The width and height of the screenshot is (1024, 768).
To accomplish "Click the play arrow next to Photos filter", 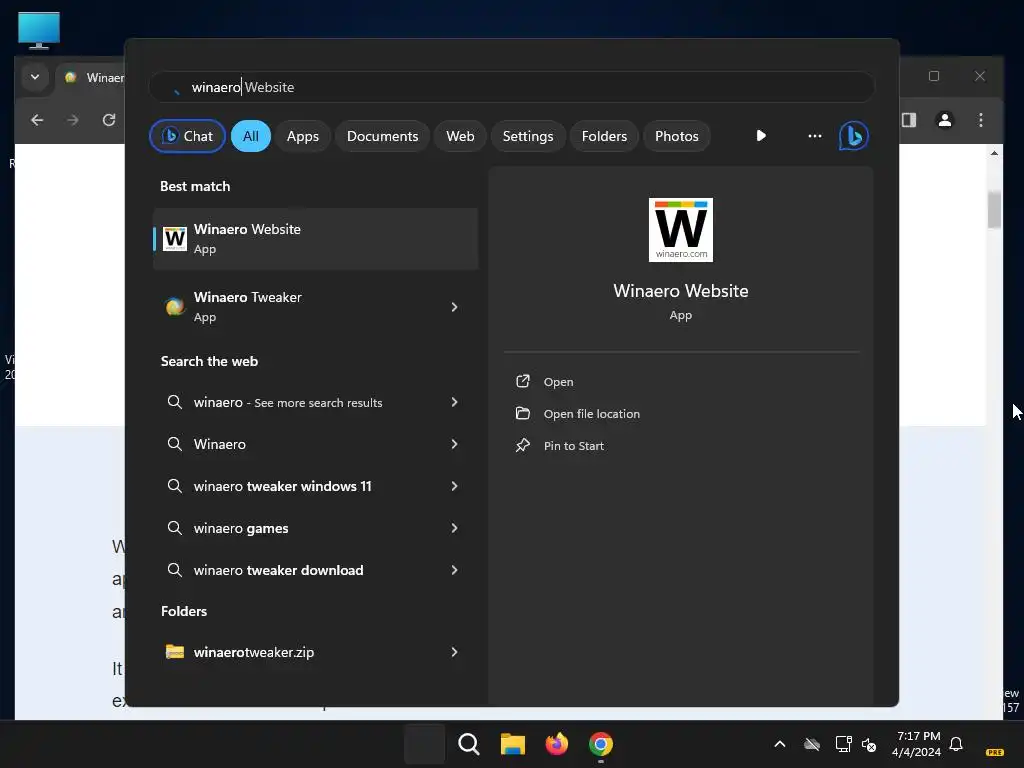I will [x=761, y=136].
